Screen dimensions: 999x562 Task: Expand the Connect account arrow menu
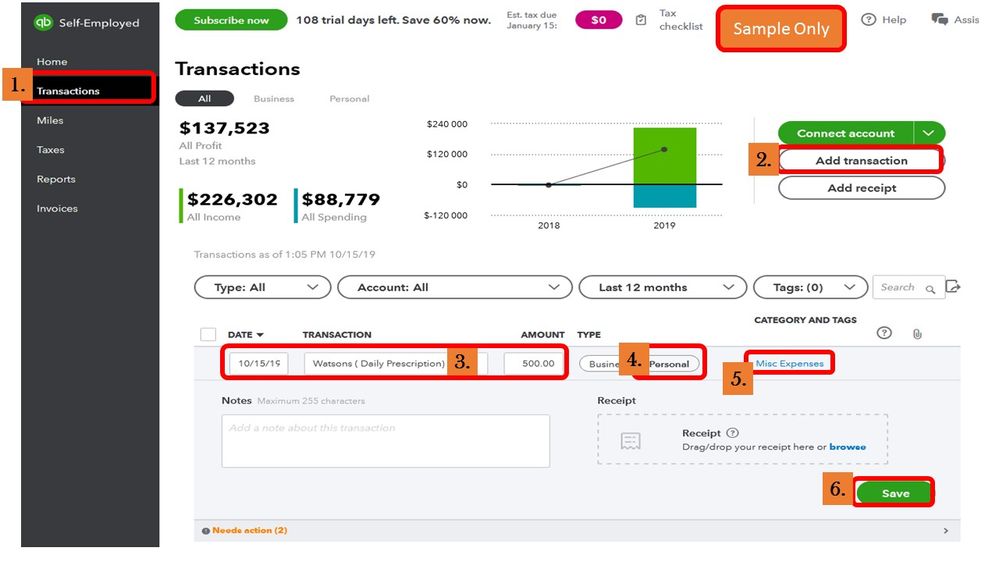[929, 133]
